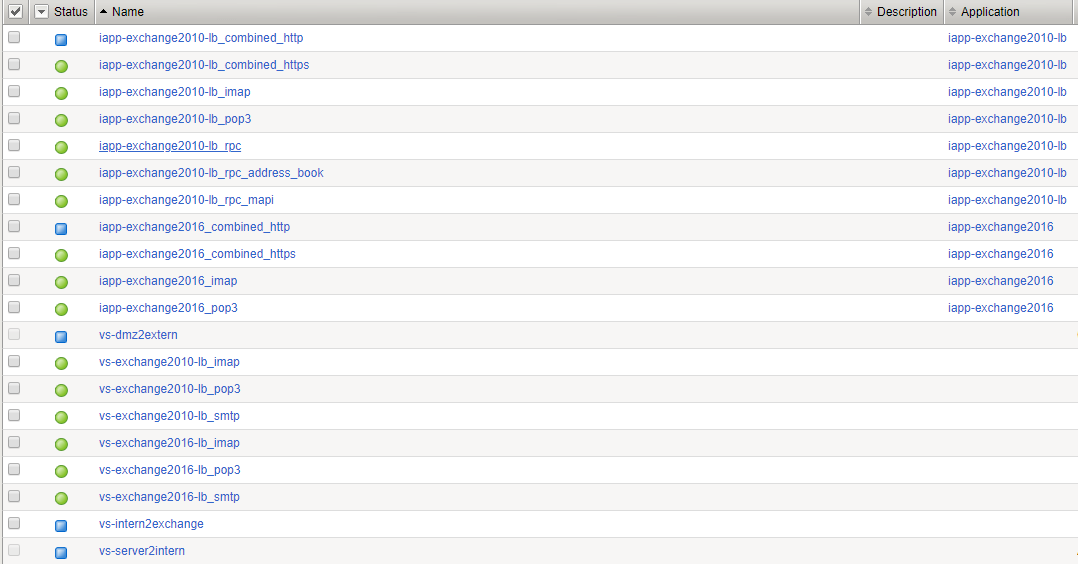Open the status filter dropdown arrow

(41, 12)
